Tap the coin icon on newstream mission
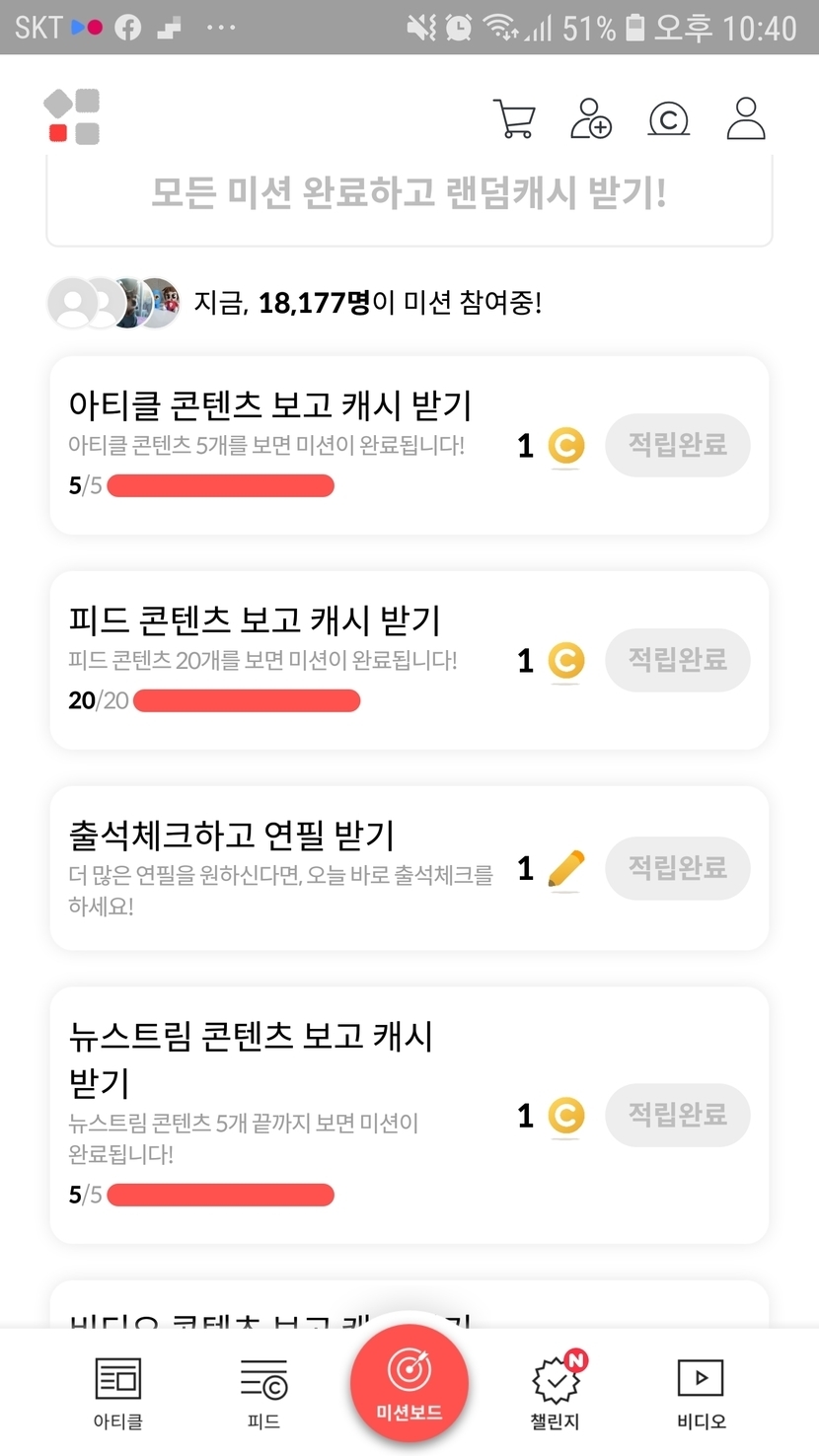 coord(565,1116)
